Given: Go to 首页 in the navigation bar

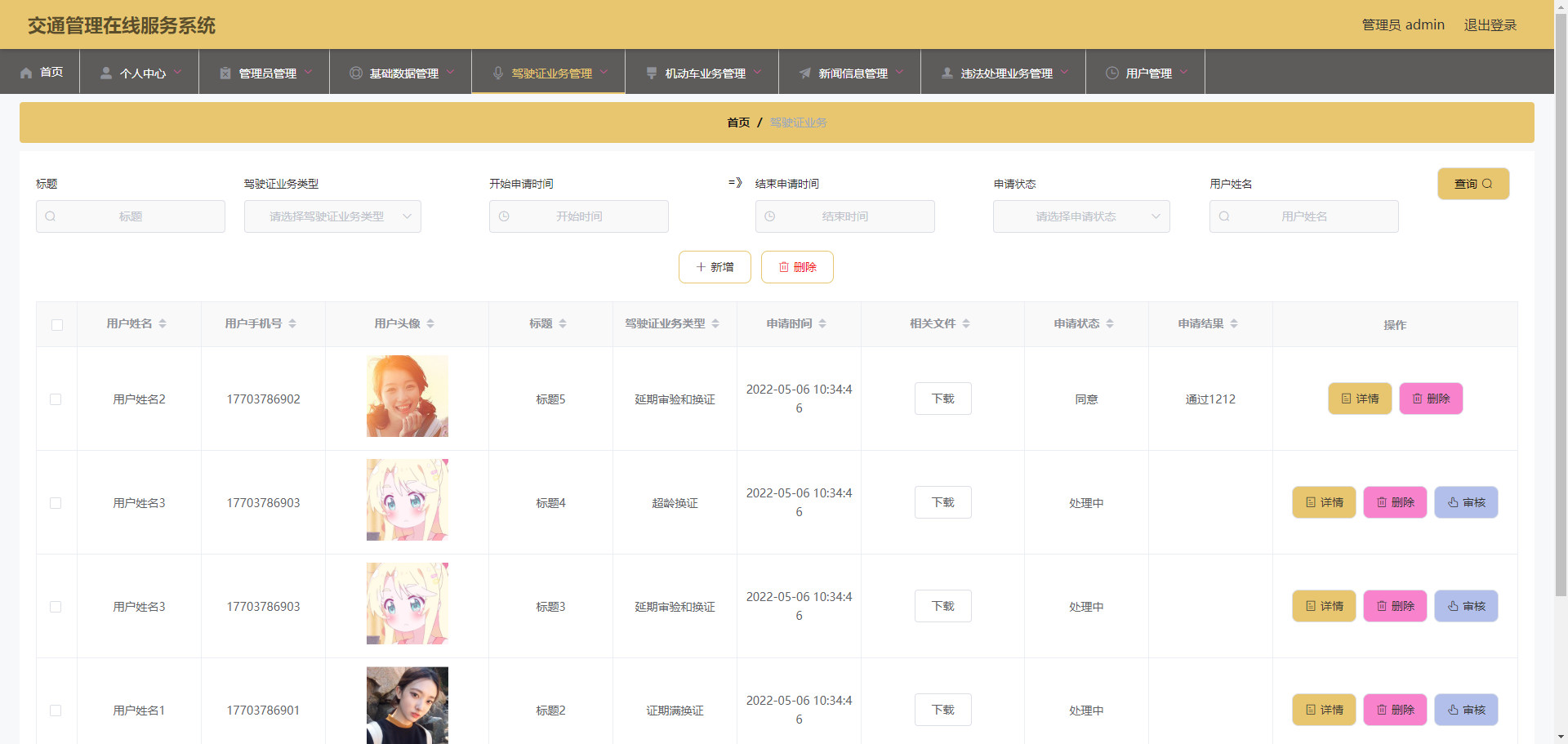Looking at the screenshot, I should point(40,72).
